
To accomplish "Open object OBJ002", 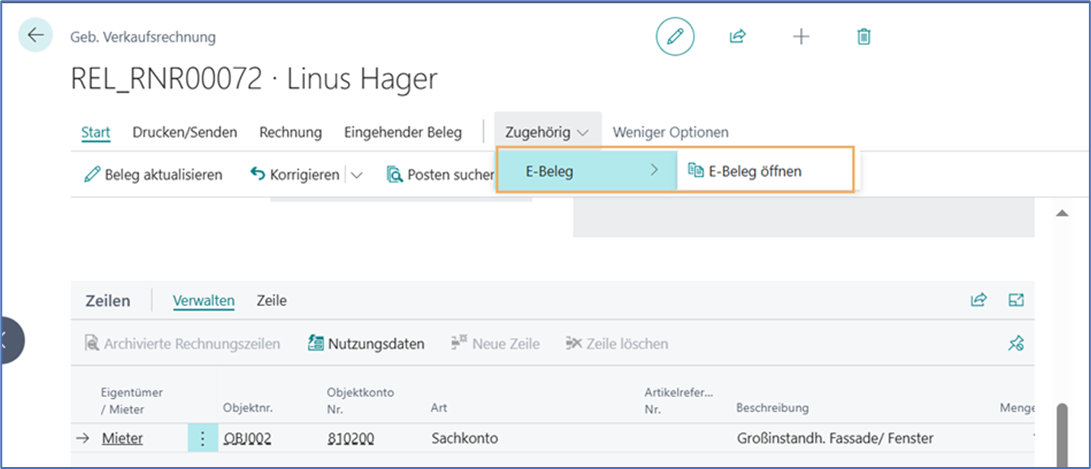I will 247,438.
